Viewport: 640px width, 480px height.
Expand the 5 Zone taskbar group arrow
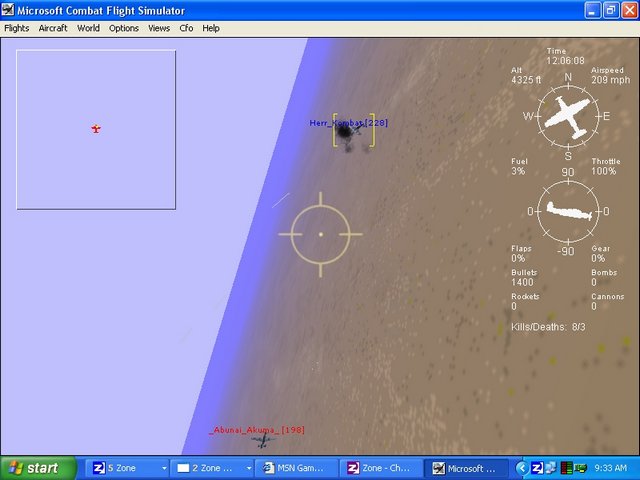(x=164, y=469)
